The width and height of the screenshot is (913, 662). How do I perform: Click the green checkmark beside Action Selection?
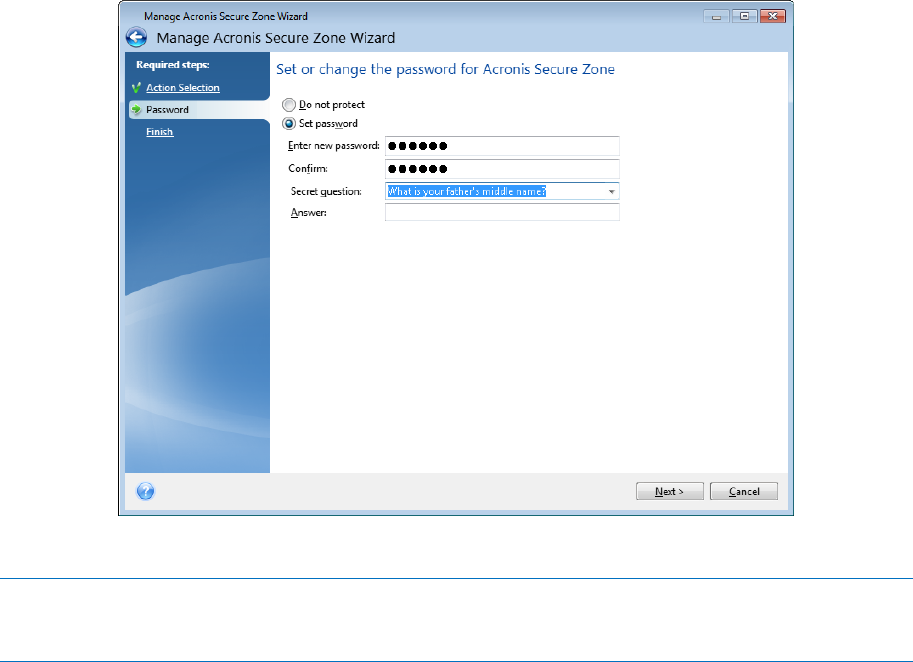(136, 88)
